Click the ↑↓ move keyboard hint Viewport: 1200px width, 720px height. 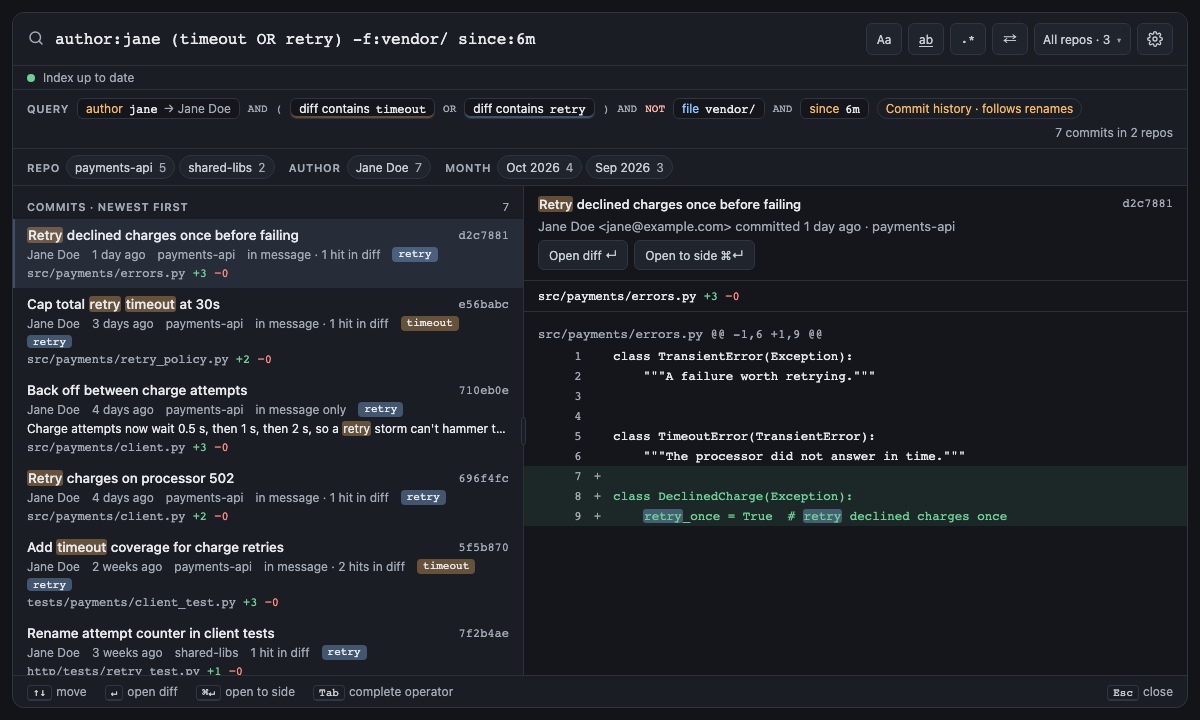click(x=57, y=692)
